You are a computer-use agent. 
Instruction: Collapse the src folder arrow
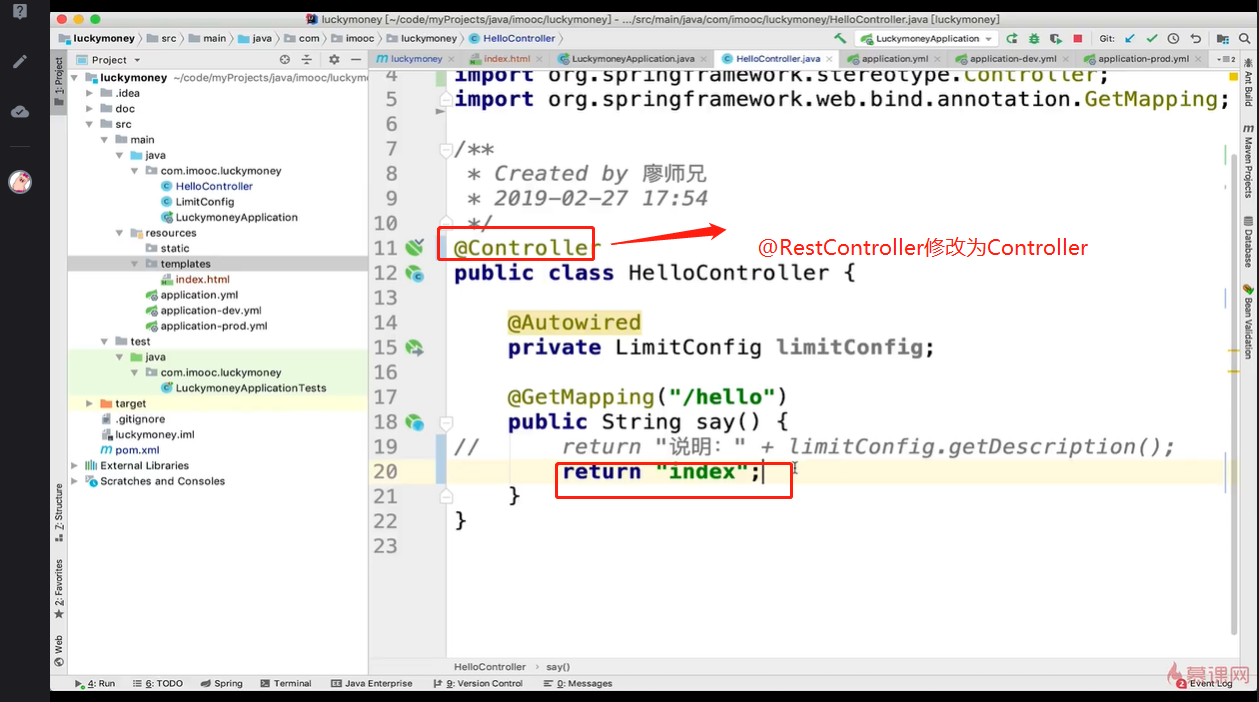pos(90,124)
